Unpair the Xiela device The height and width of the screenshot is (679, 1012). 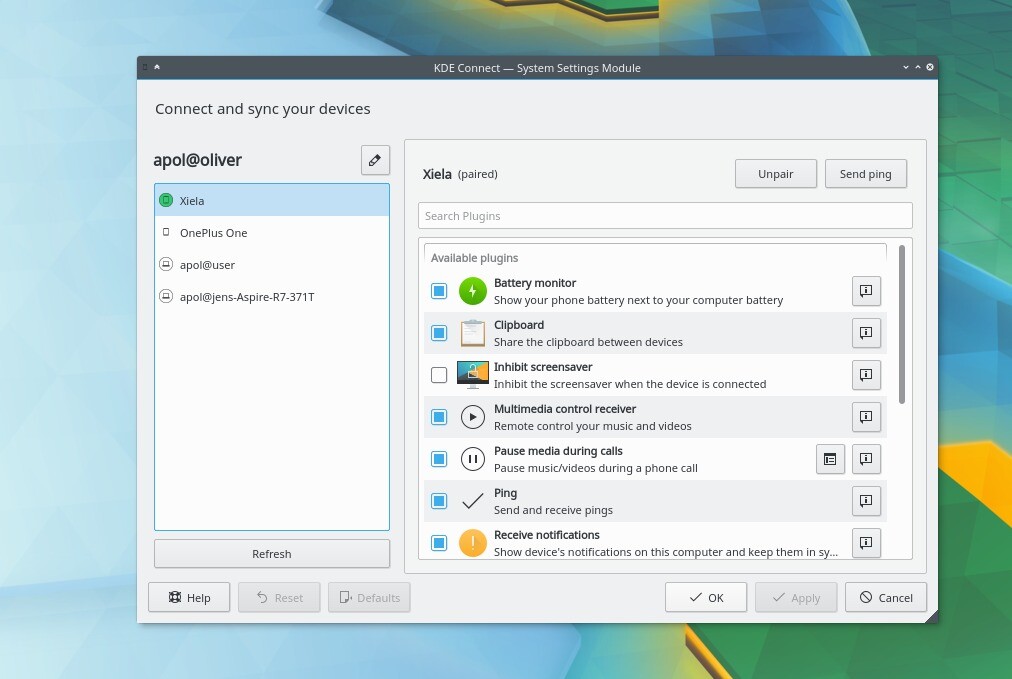coord(775,173)
